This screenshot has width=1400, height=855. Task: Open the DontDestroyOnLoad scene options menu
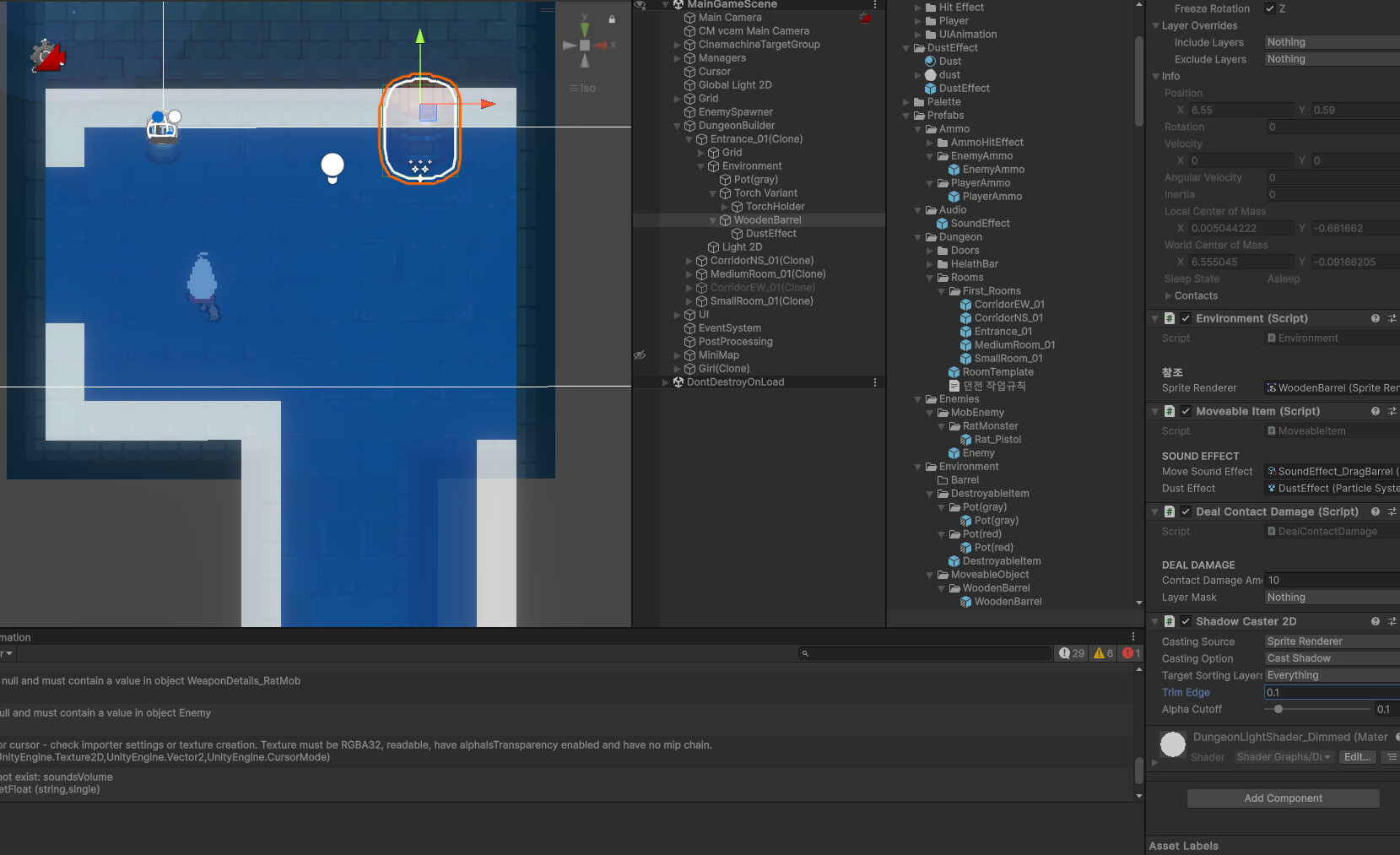point(875,382)
